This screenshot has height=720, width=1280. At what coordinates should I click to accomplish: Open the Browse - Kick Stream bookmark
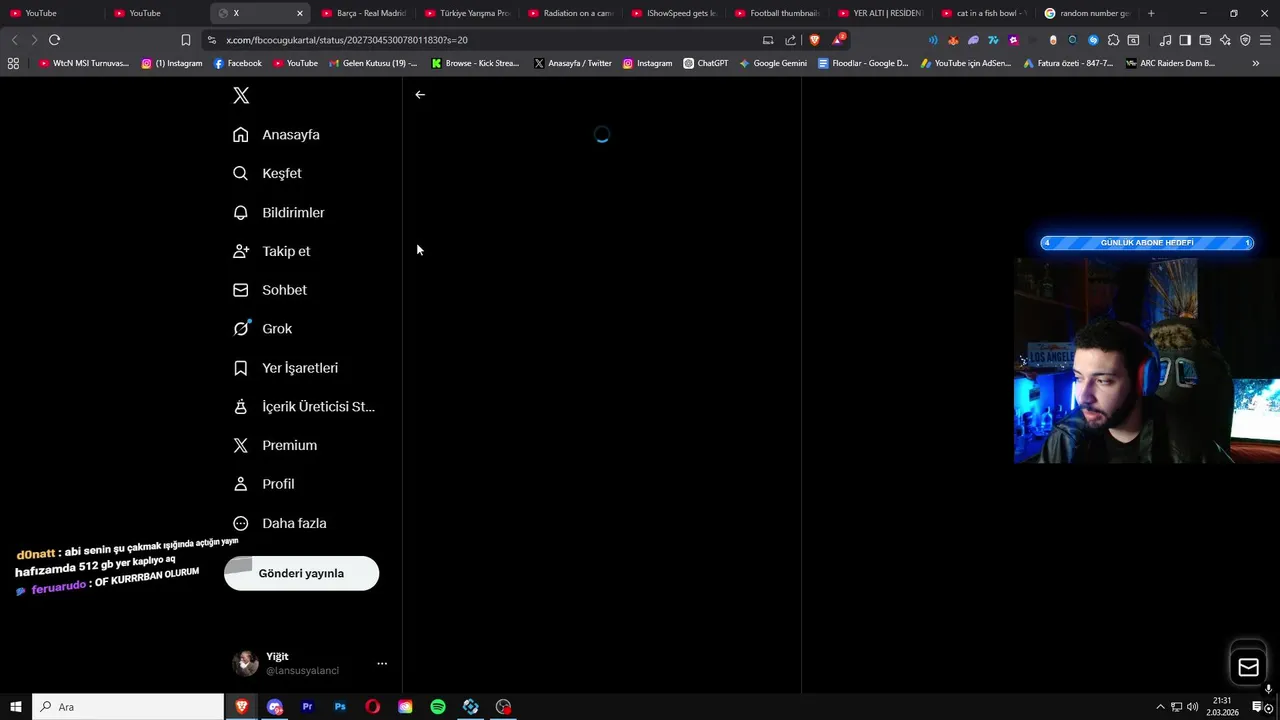click(476, 63)
